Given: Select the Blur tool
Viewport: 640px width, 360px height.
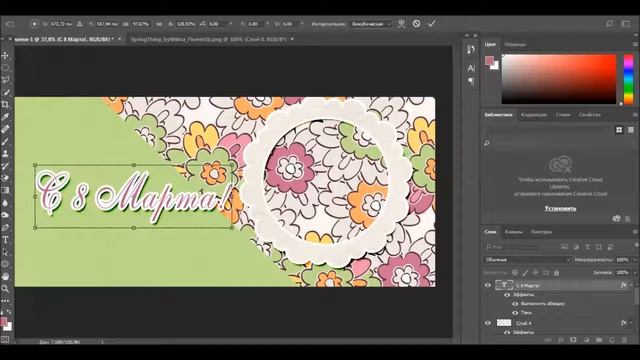Looking at the screenshot, I should (x=5, y=203).
